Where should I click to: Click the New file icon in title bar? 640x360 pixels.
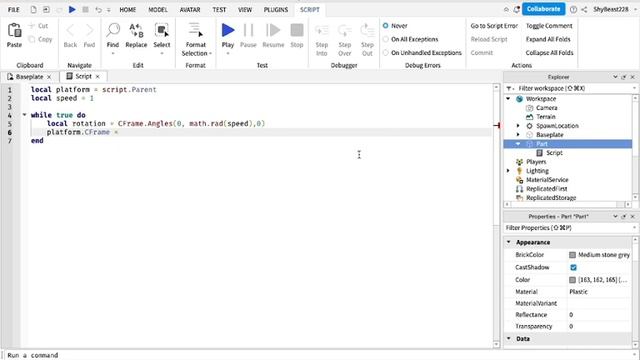(33, 9)
